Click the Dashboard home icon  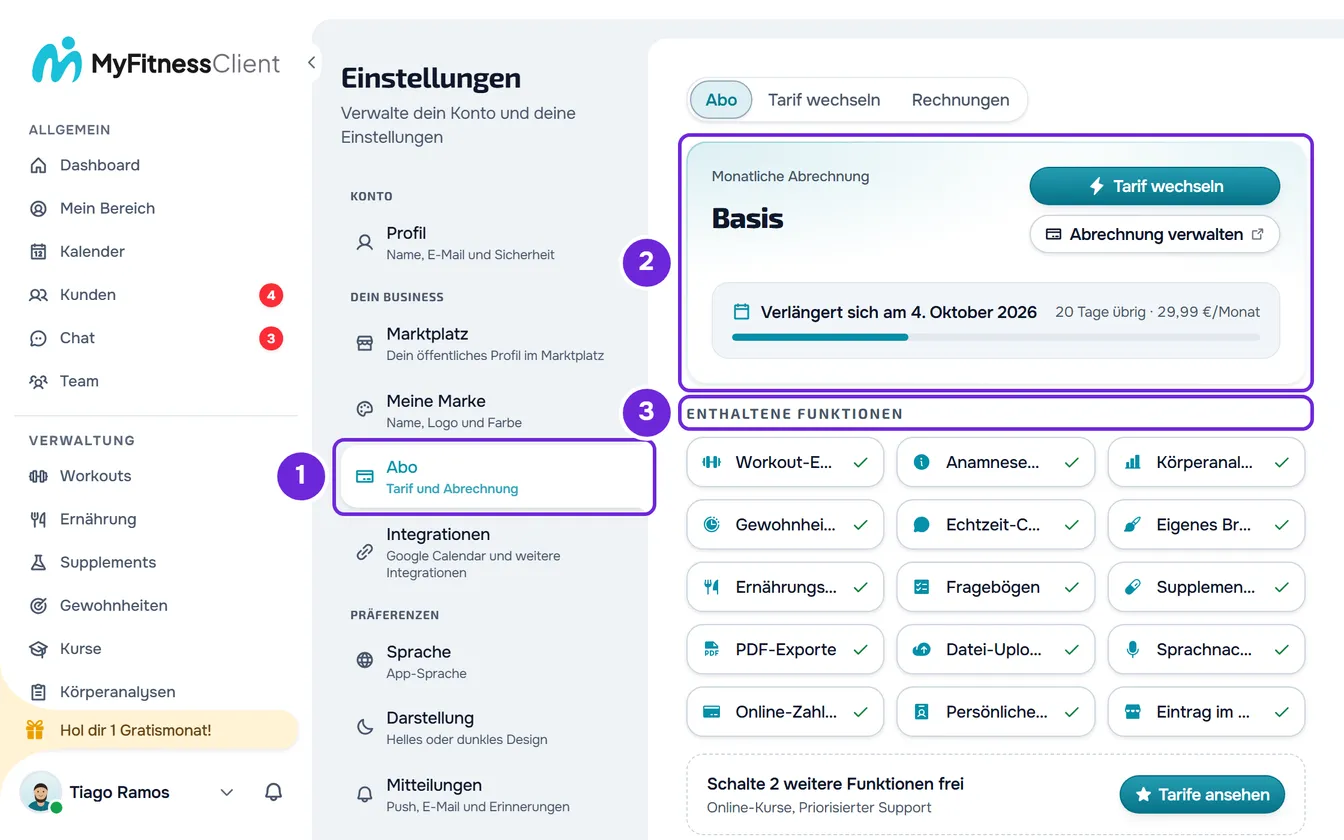click(x=38, y=165)
